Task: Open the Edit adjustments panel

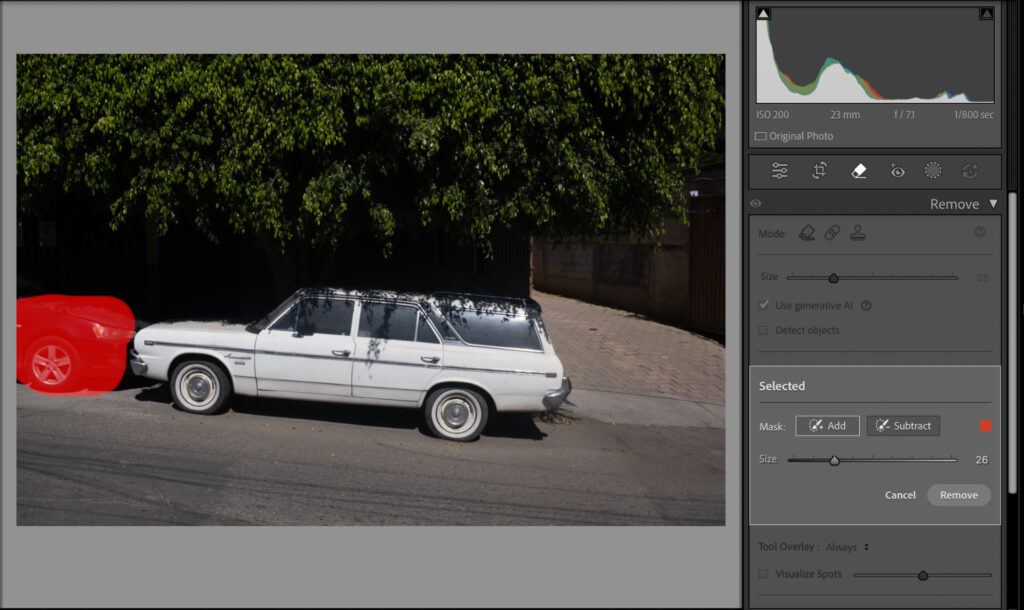Action: pyautogui.click(x=779, y=171)
